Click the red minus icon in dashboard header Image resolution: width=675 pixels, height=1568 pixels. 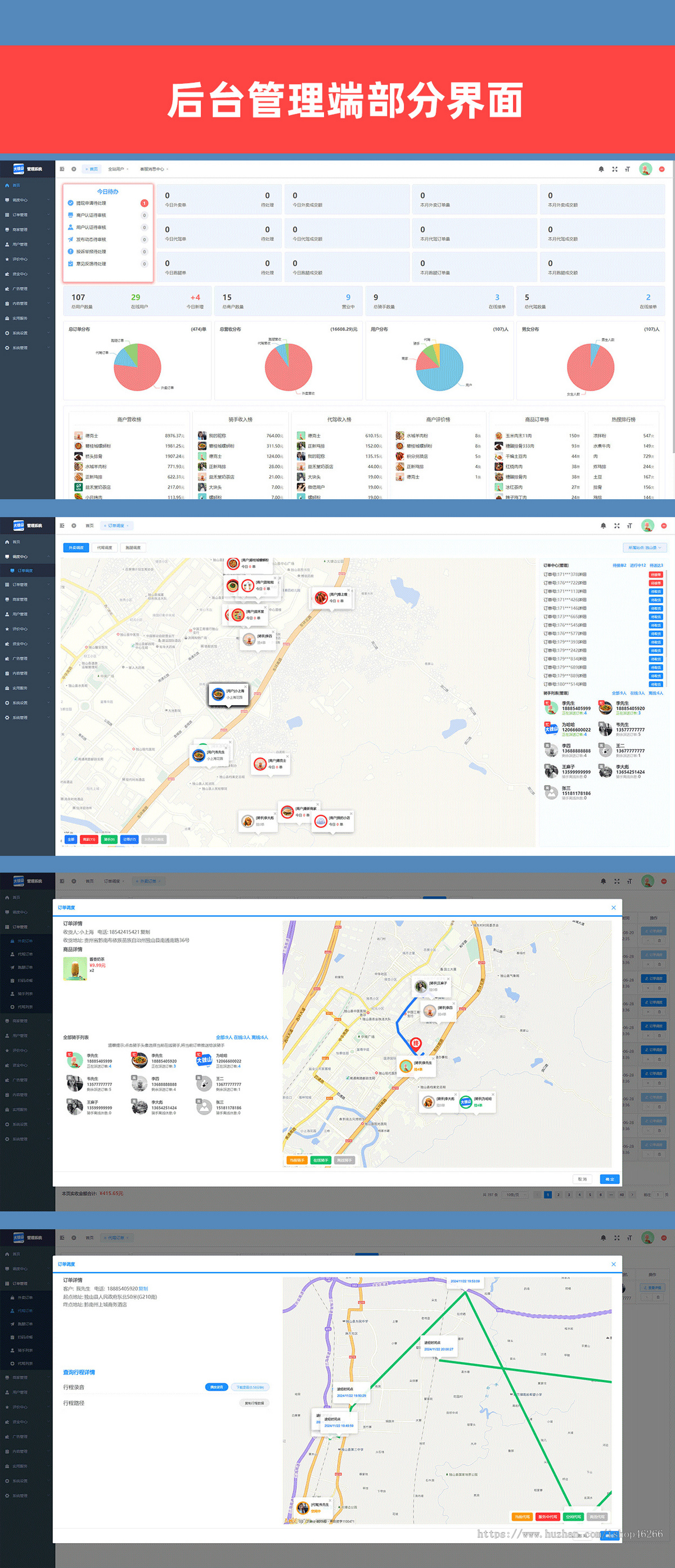(x=661, y=169)
